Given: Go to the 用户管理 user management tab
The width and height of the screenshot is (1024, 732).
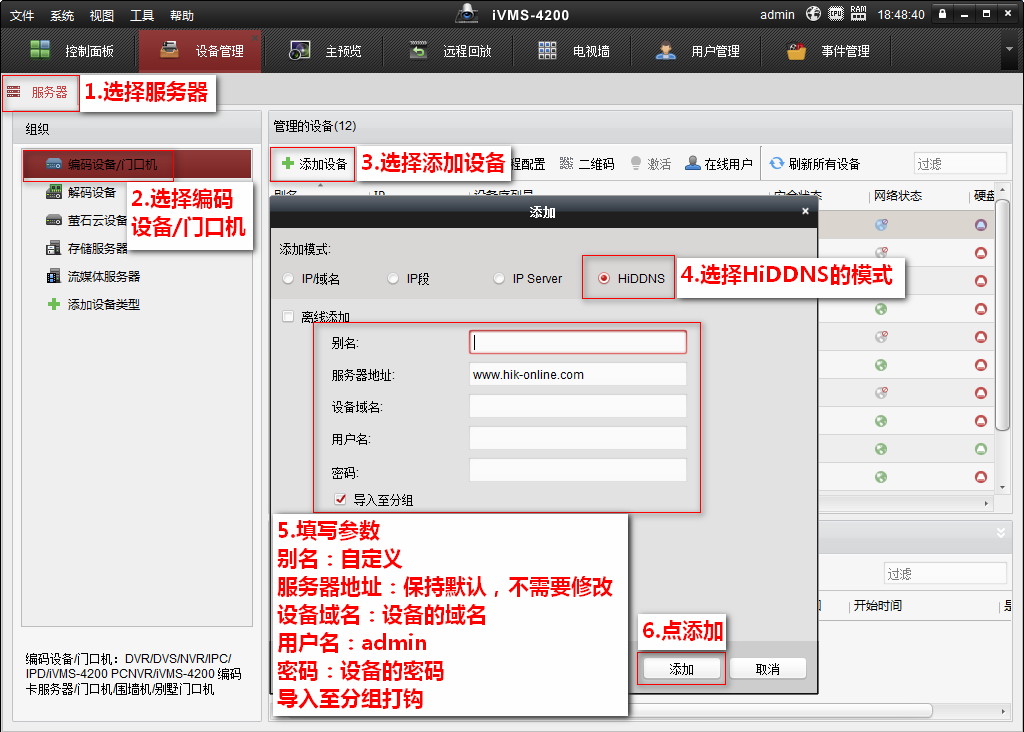Looking at the screenshot, I should [697, 51].
